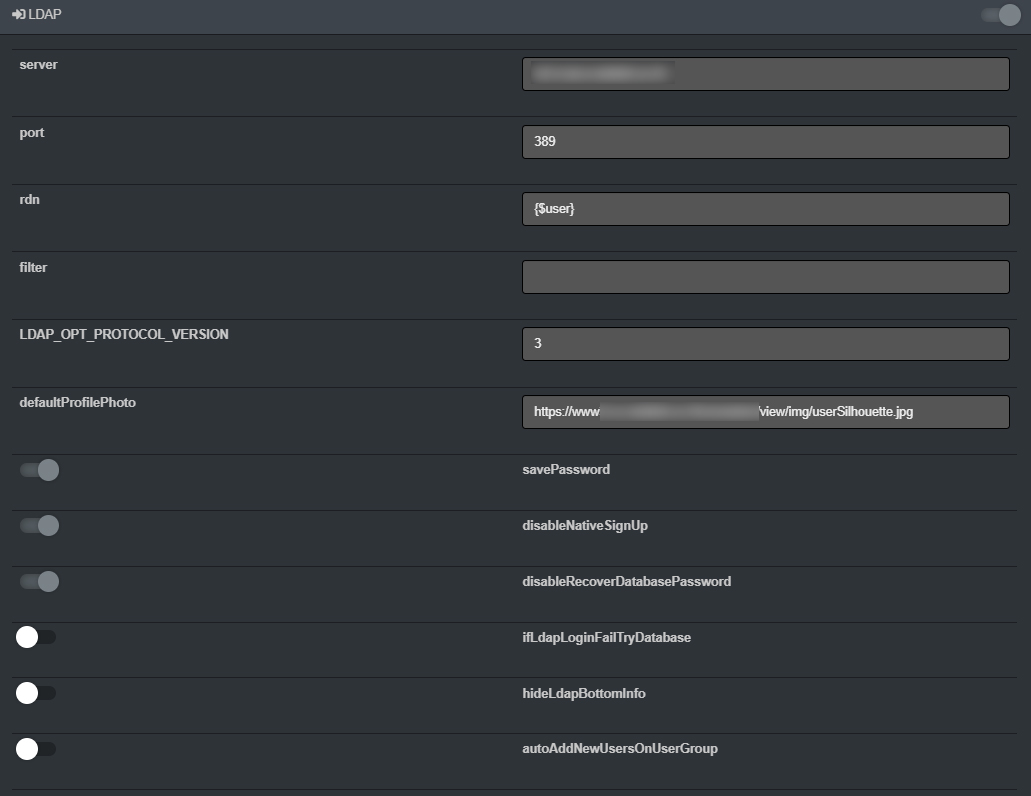Select the LDAP_OPT_PROTOCOL_VERSION field showing 3
The image size is (1031, 796).
click(765, 343)
